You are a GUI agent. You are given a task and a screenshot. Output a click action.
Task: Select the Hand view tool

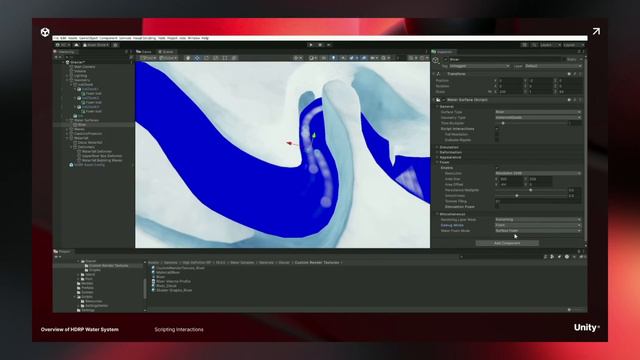point(188,58)
